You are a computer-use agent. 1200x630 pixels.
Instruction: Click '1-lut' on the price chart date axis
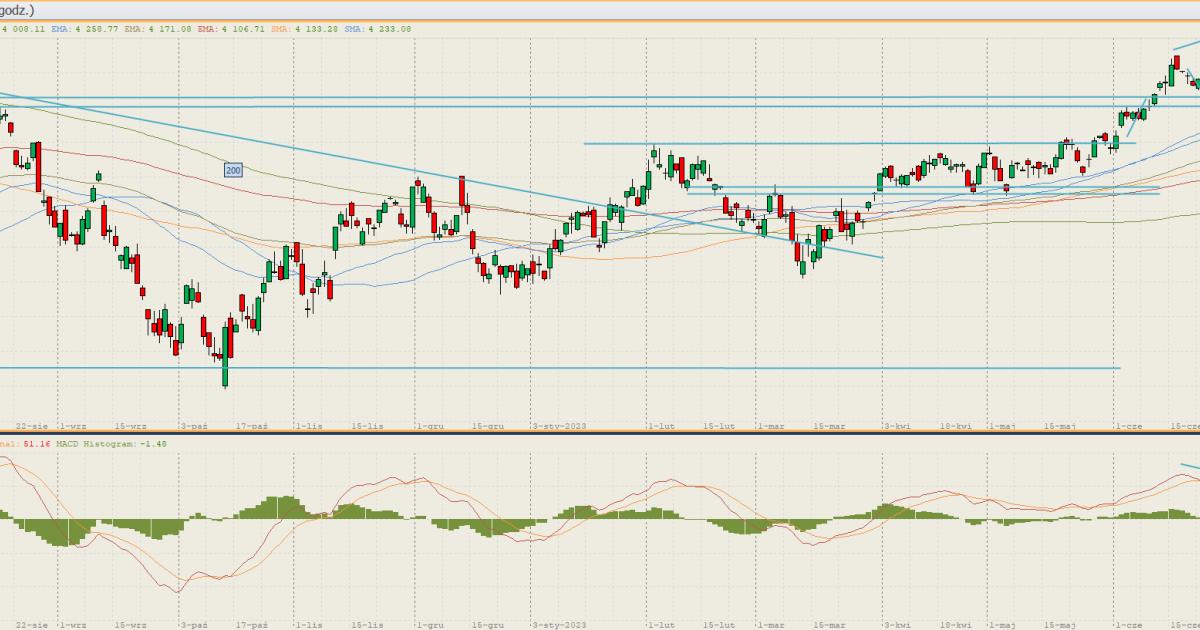[661, 426]
